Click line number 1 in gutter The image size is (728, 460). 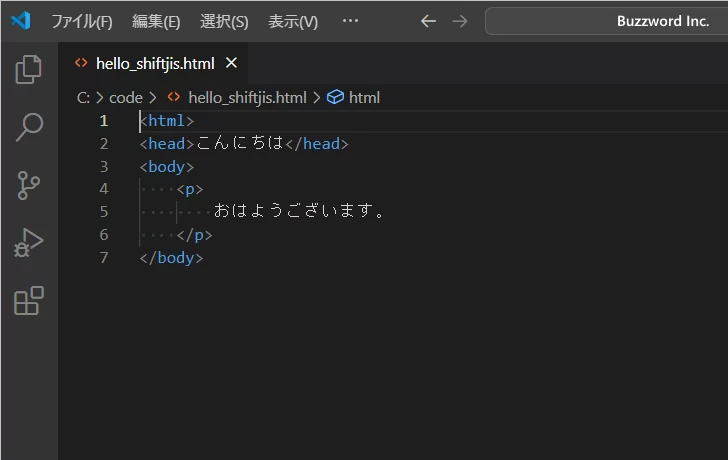(x=104, y=121)
